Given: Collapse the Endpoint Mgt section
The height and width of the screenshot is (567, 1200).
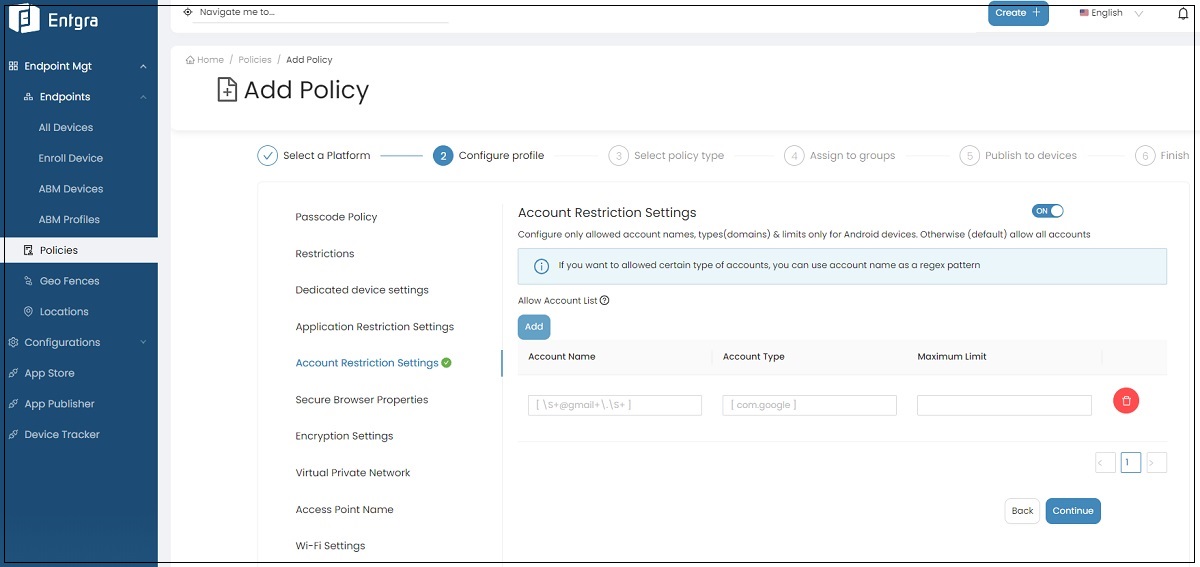Looking at the screenshot, I should pyautogui.click(x=143, y=66).
